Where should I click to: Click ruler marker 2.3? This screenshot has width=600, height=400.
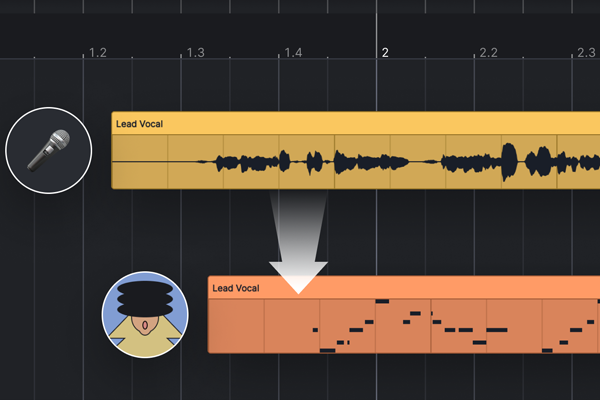tap(586, 52)
